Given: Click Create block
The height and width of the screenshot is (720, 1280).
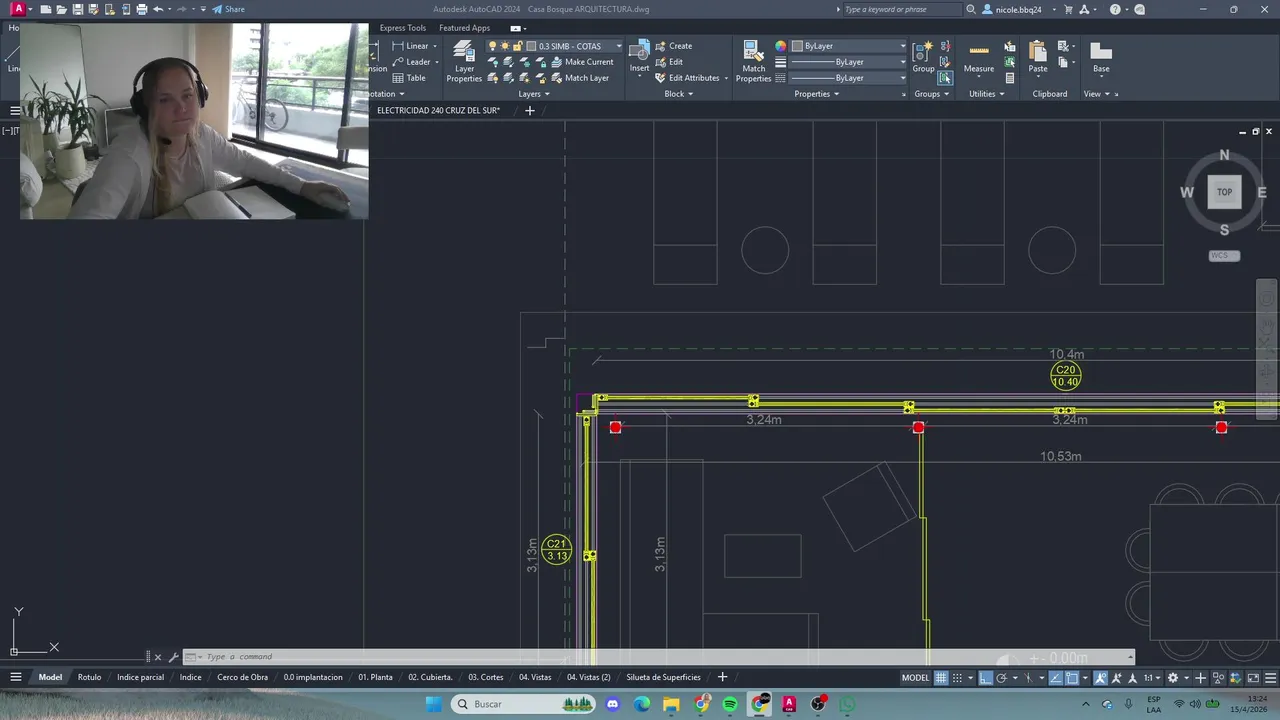Looking at the screenshot, I should pos(673,46).
